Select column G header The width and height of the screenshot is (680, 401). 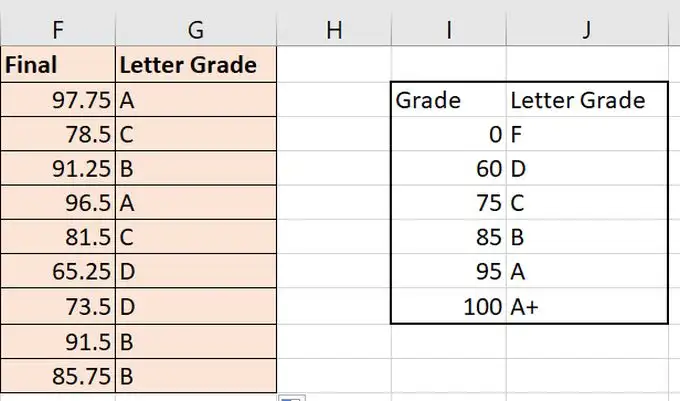pos(196,29)
